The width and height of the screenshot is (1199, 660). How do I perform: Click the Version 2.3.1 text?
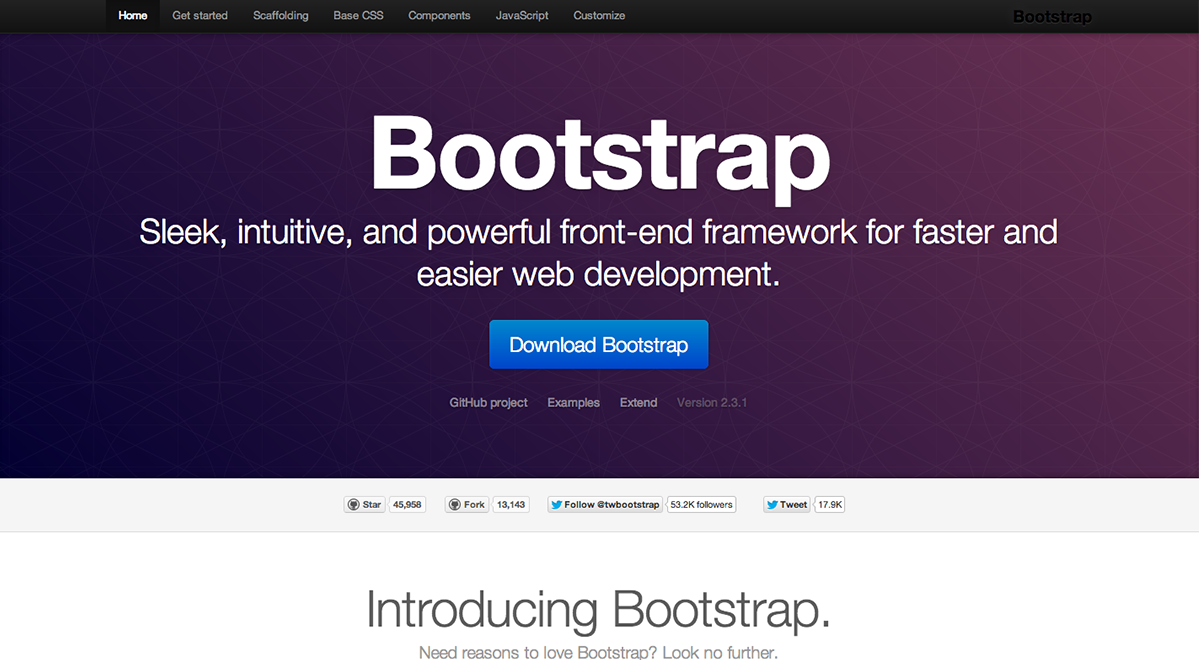[712, 402]
